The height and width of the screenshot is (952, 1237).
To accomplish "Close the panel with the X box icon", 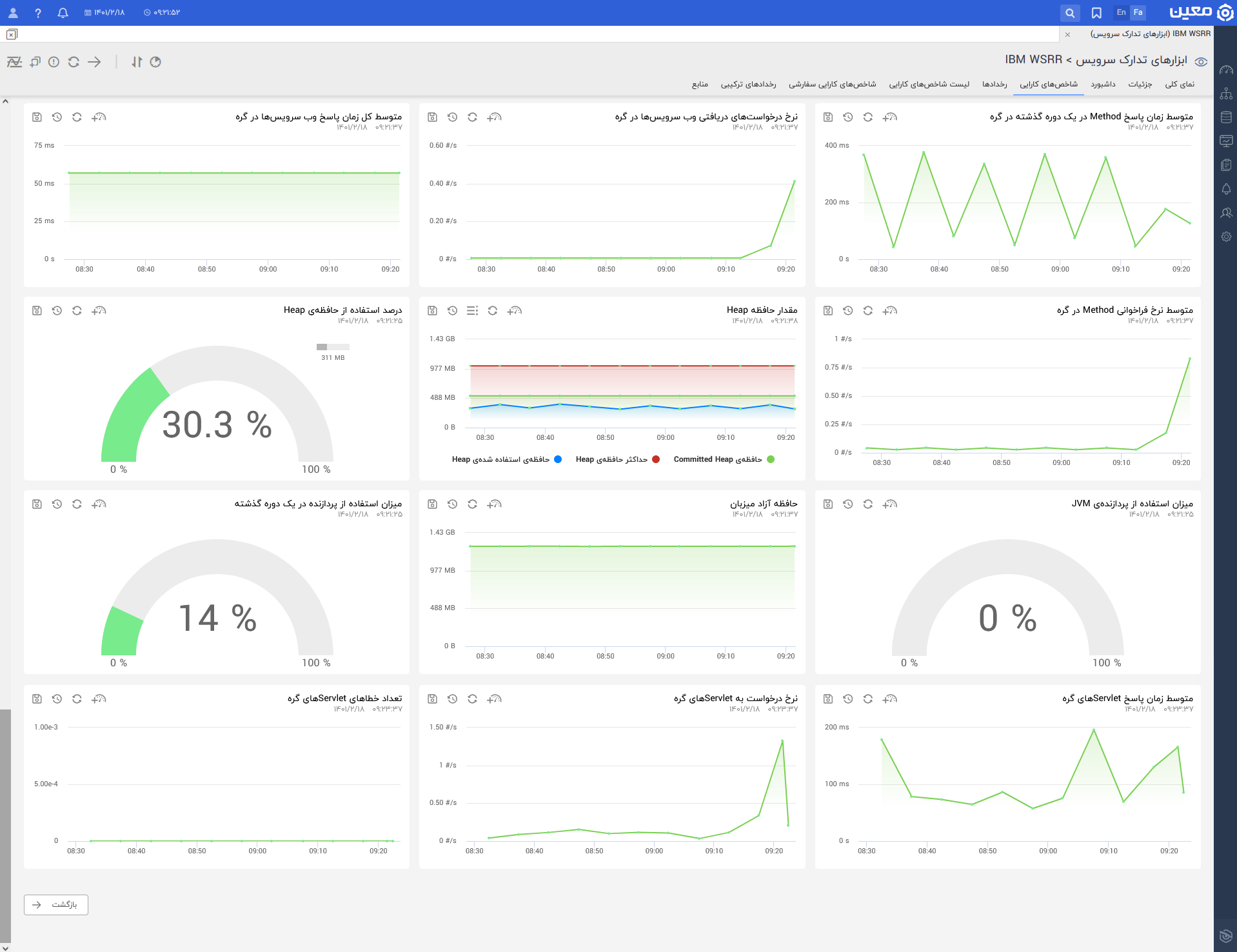I will (12, 34).
